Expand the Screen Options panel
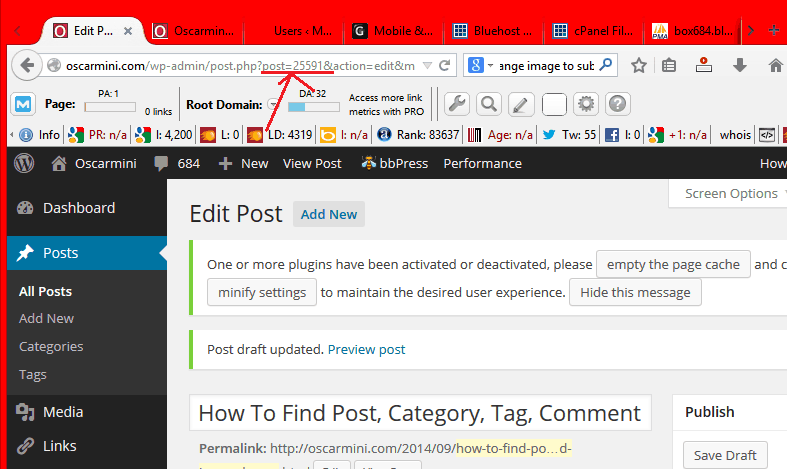787x469 pixels. (730, 193)
